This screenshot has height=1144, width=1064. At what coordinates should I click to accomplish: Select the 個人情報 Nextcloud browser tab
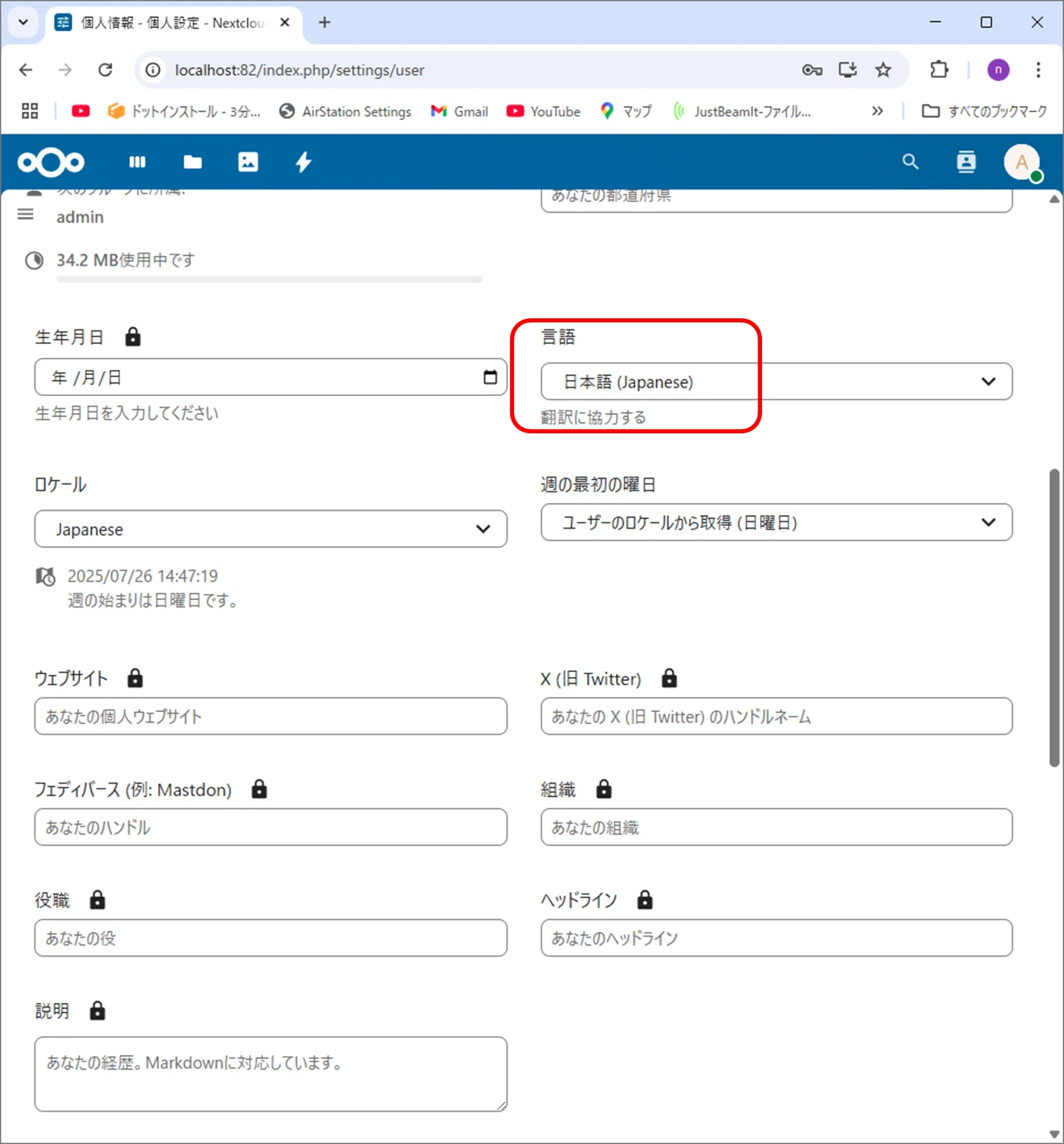click(174, 22)
